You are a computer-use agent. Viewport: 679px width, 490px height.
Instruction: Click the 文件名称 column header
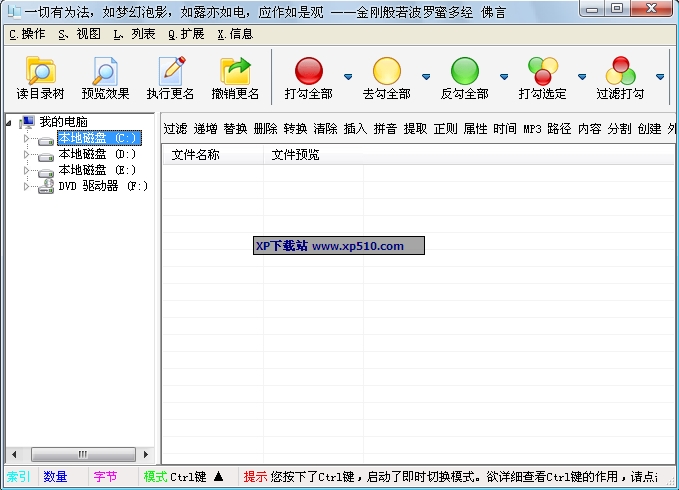[195, 155]
